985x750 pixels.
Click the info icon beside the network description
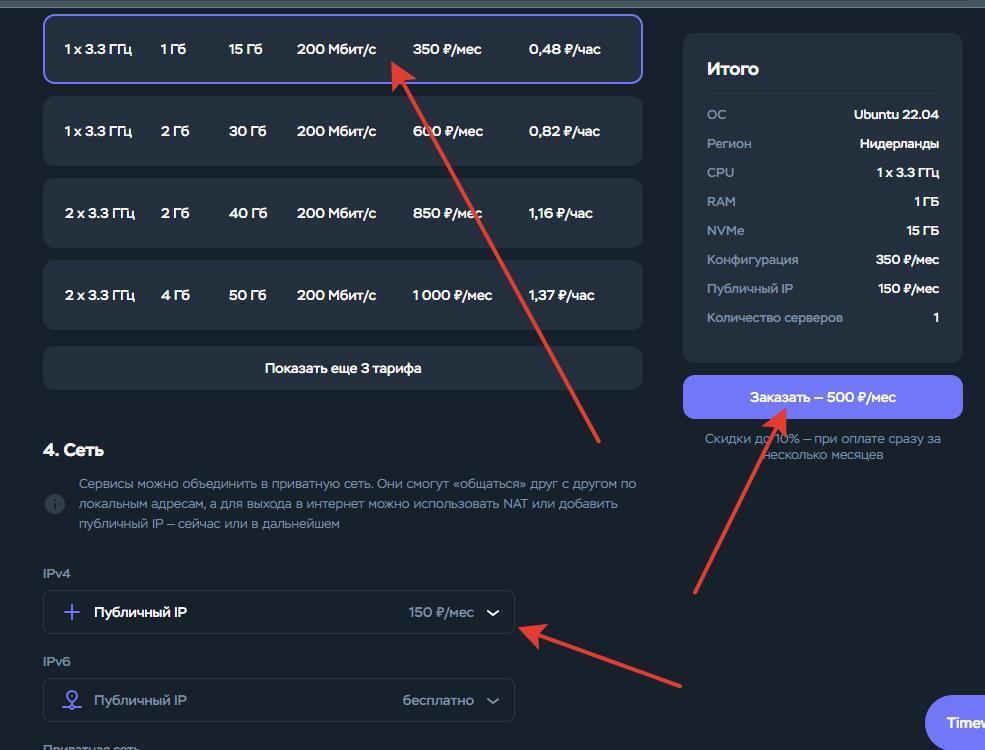[55, 504]
